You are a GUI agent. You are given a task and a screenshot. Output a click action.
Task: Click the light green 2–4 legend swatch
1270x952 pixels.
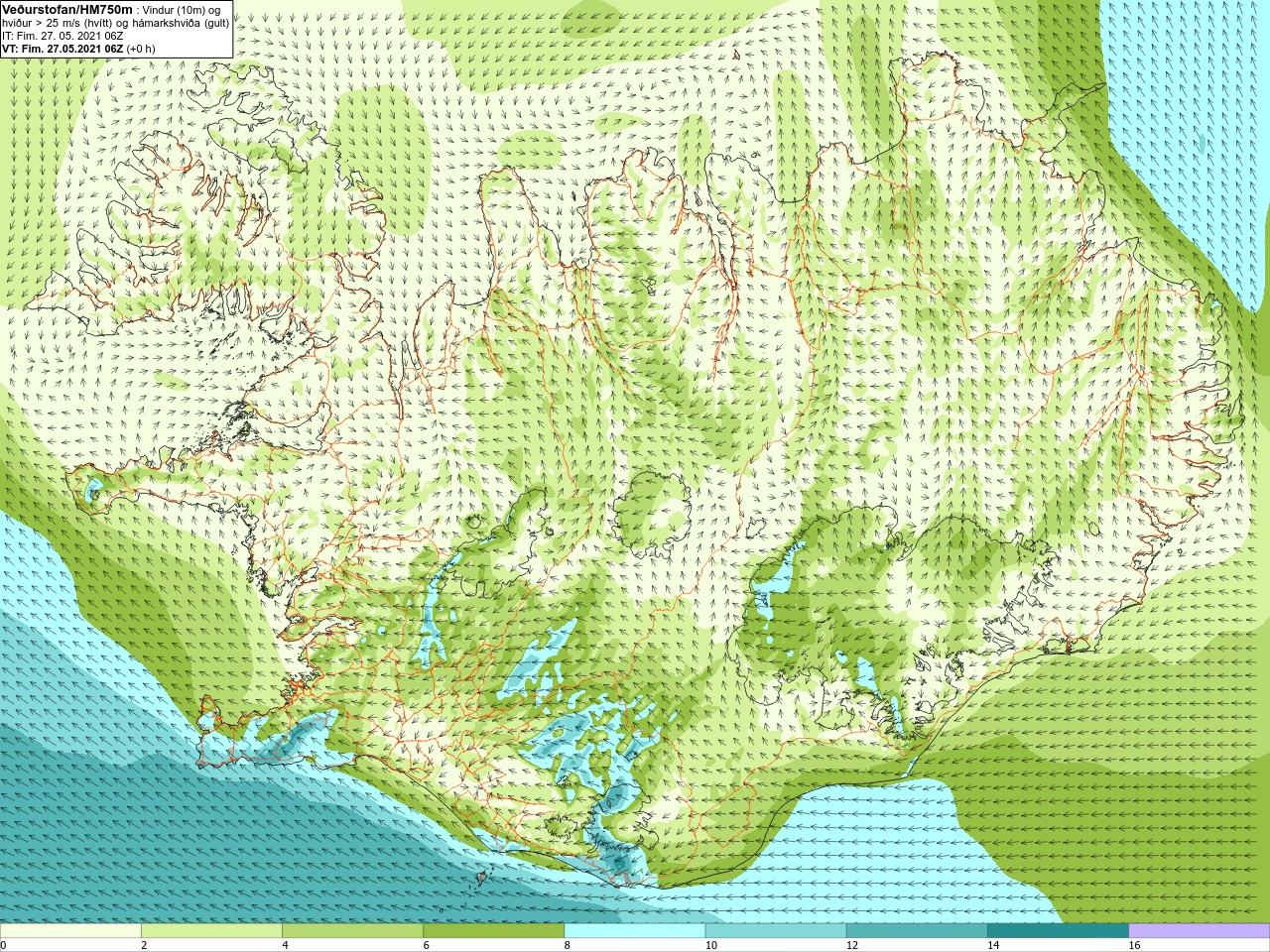(211, 931)
